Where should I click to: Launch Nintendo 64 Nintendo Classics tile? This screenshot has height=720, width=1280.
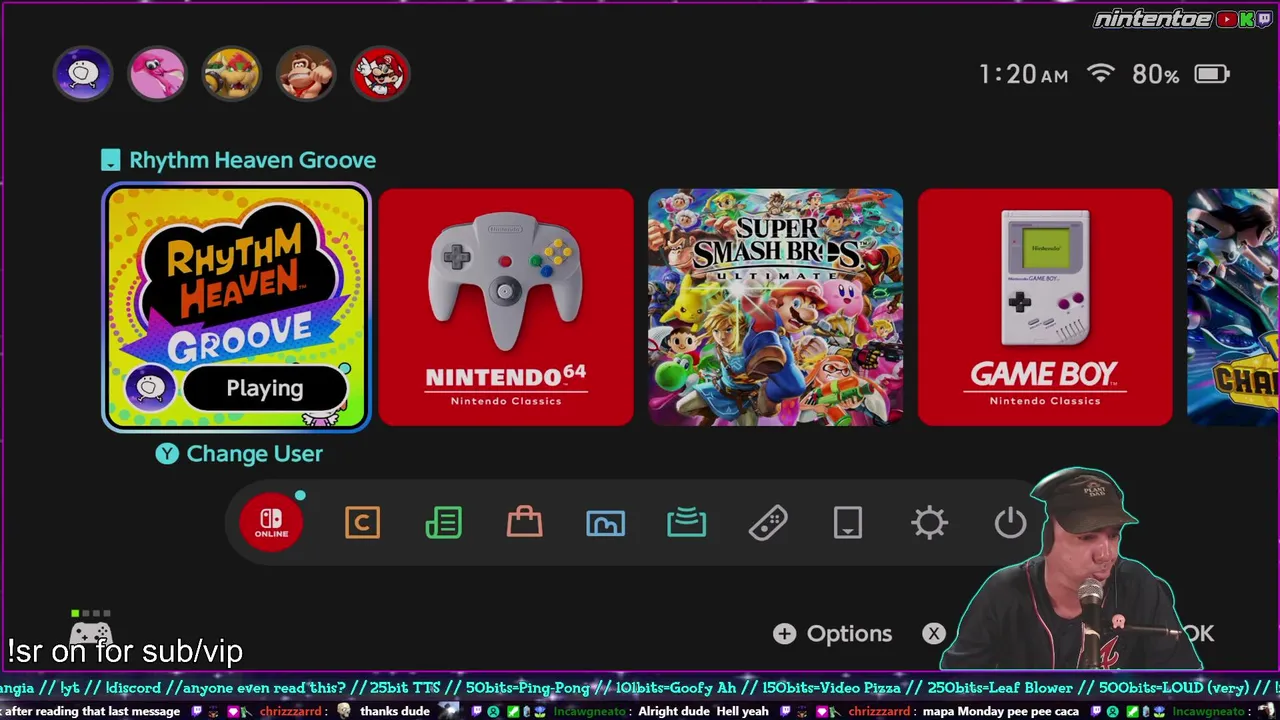(506, 307)
